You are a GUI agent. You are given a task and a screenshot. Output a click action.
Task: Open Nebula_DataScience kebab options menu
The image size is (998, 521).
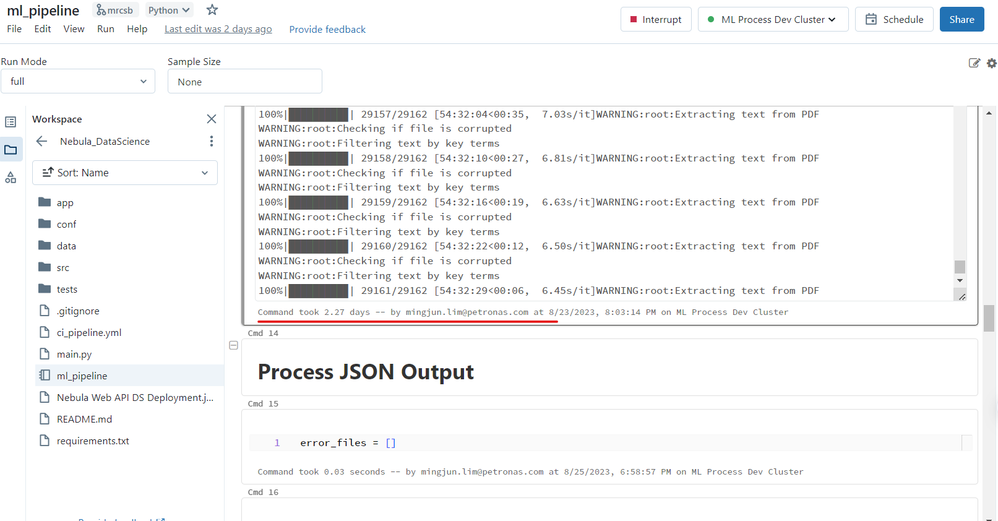pos(211,142)
